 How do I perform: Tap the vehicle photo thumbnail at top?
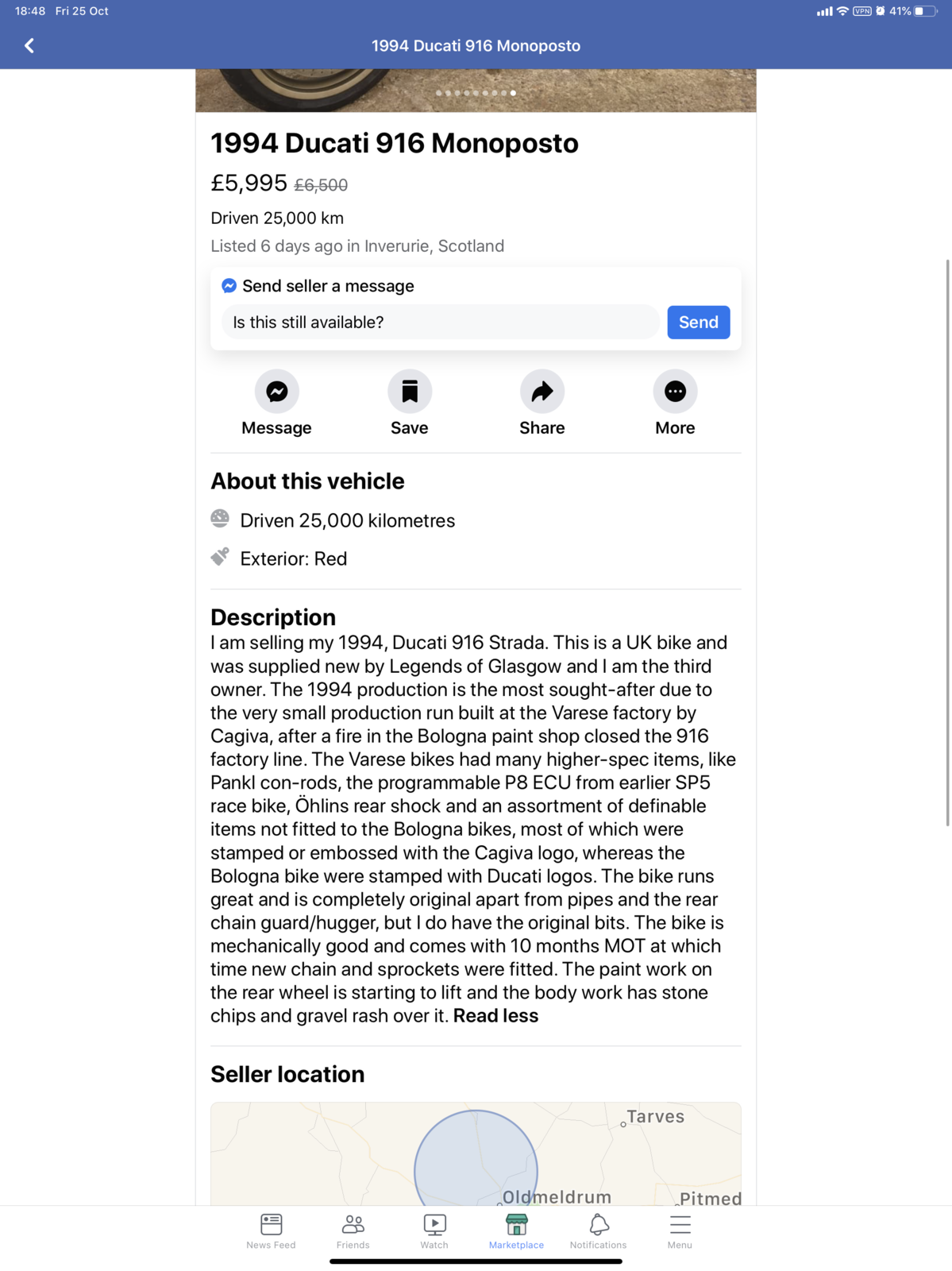pyautogui.click(x=476, y=91)
